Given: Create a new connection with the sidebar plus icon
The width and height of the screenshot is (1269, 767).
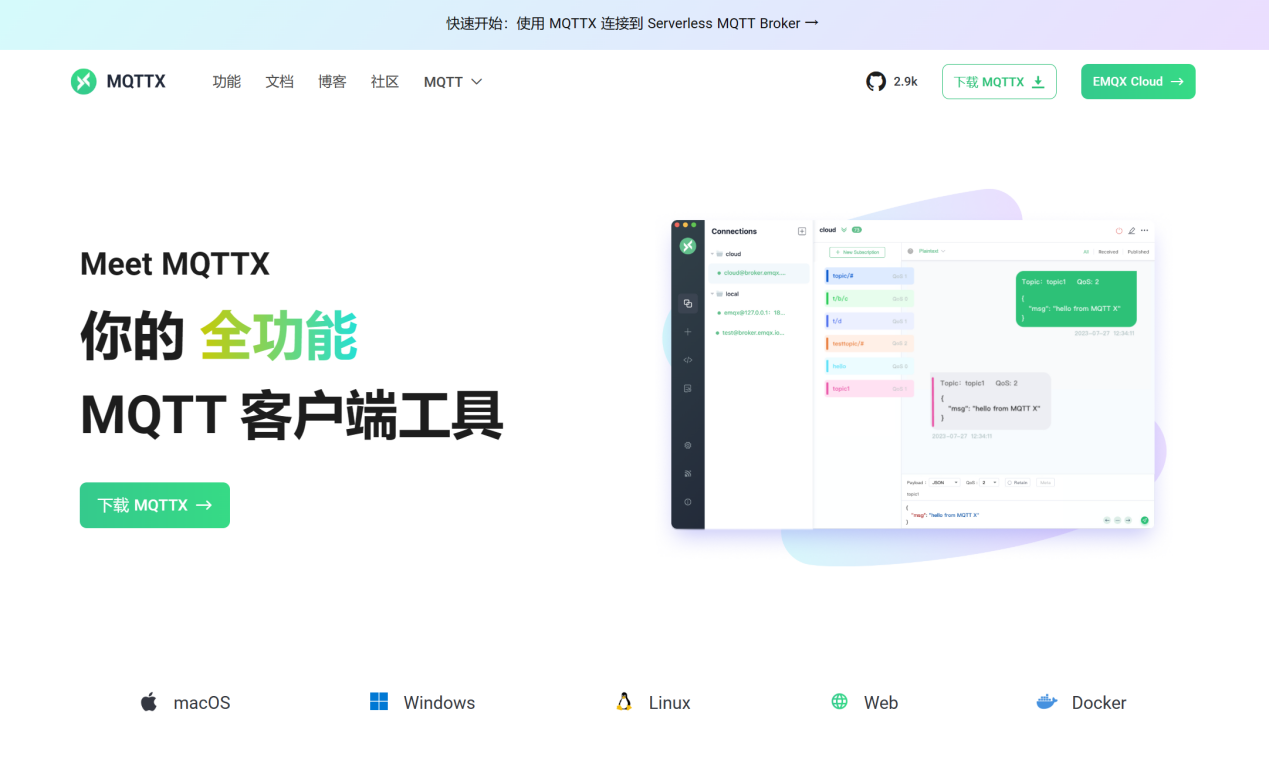Looking at the screenshot, I should pos(687,332).
